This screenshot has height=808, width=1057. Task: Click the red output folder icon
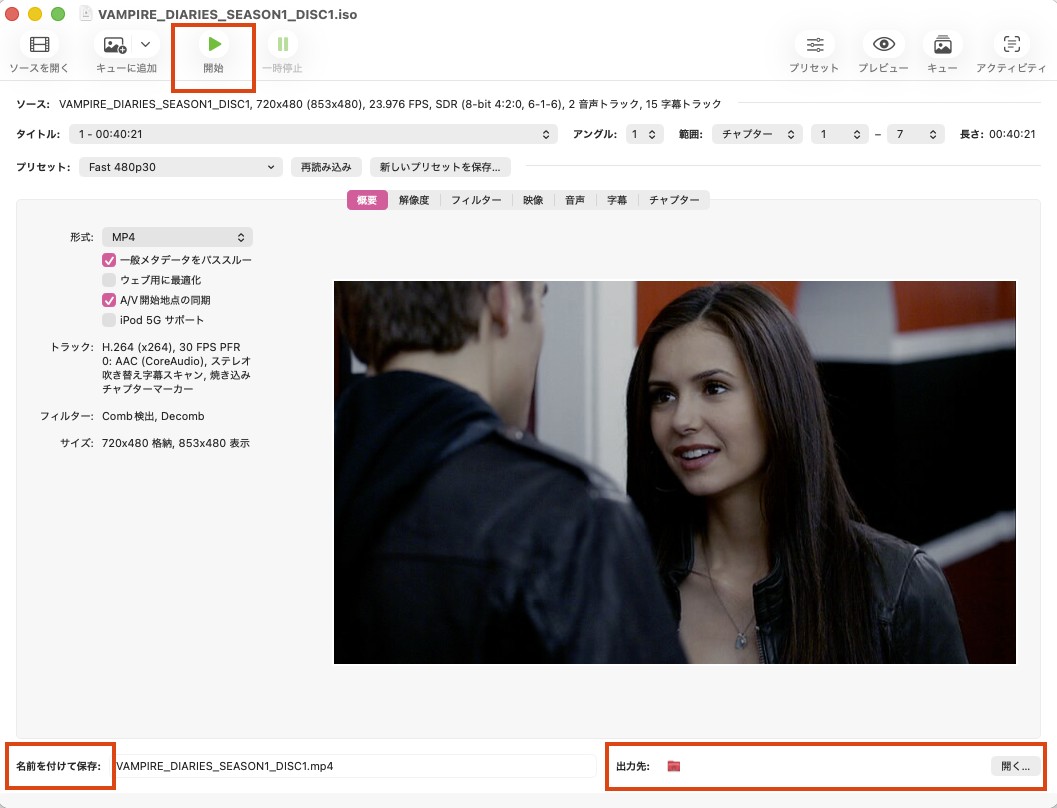(x=673, y=766)
